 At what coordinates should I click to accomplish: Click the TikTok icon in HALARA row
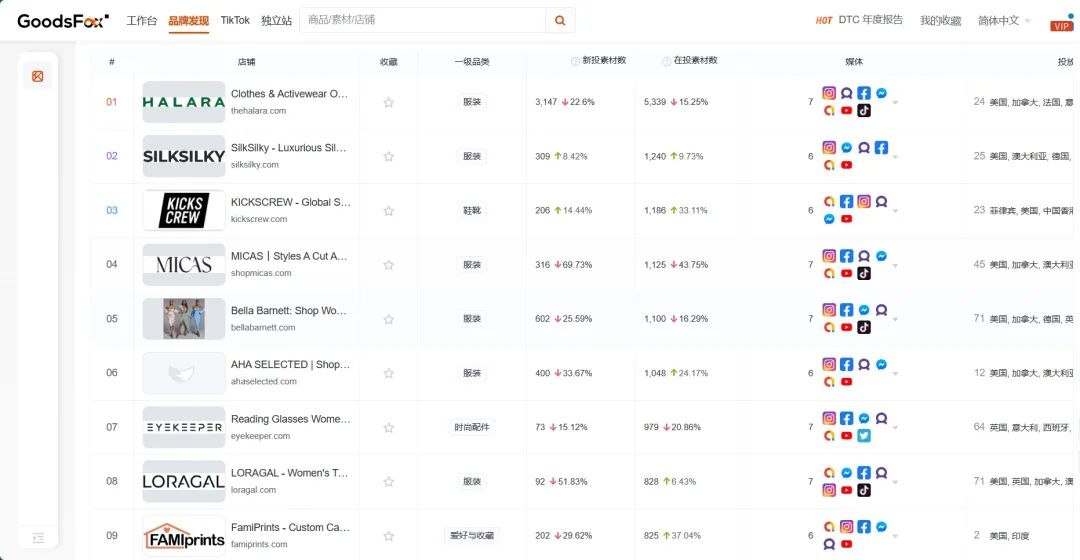(x=864, y=110)
